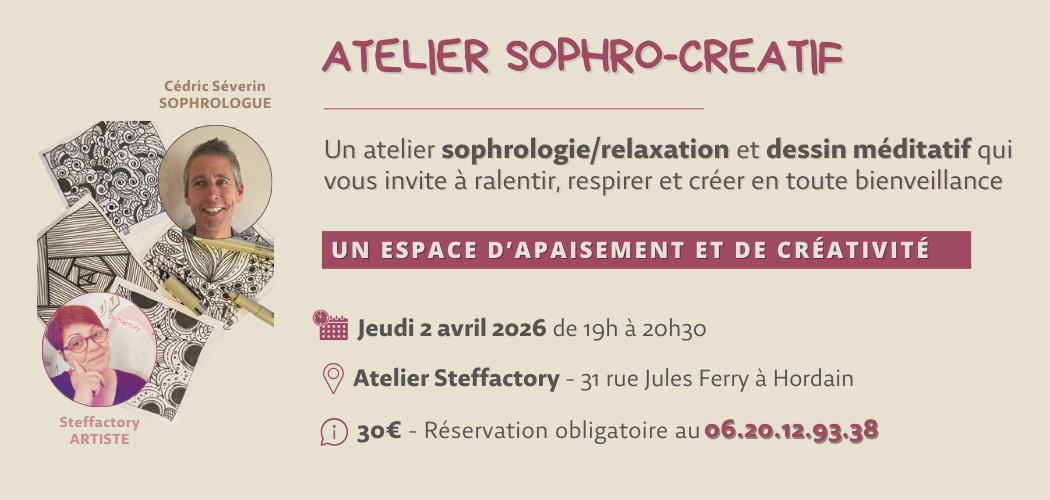Click the "Steffactory ARTISTE" caption

[99, 430]
